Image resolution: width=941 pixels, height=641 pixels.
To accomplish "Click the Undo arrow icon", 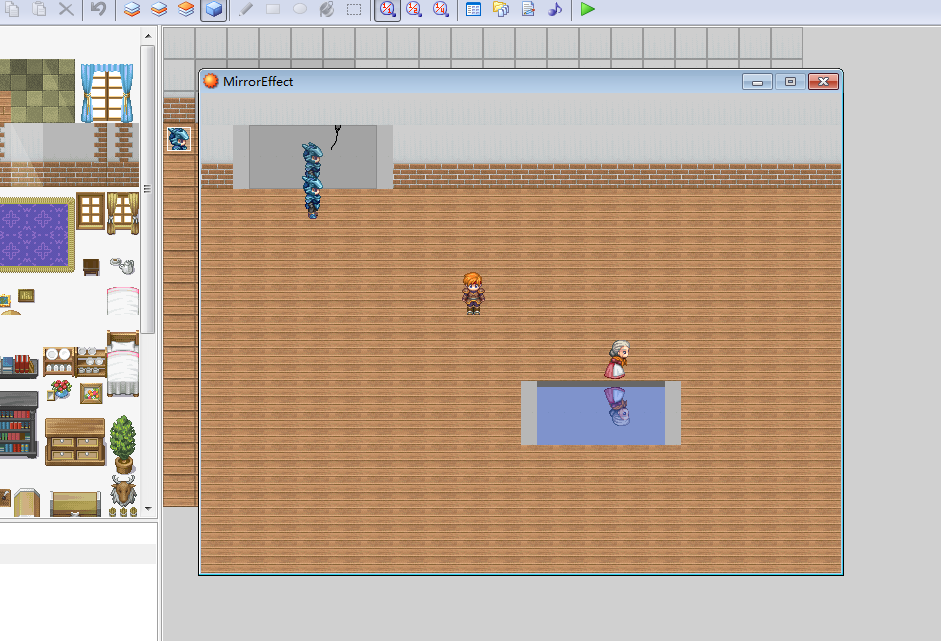I will click(98, 9).
